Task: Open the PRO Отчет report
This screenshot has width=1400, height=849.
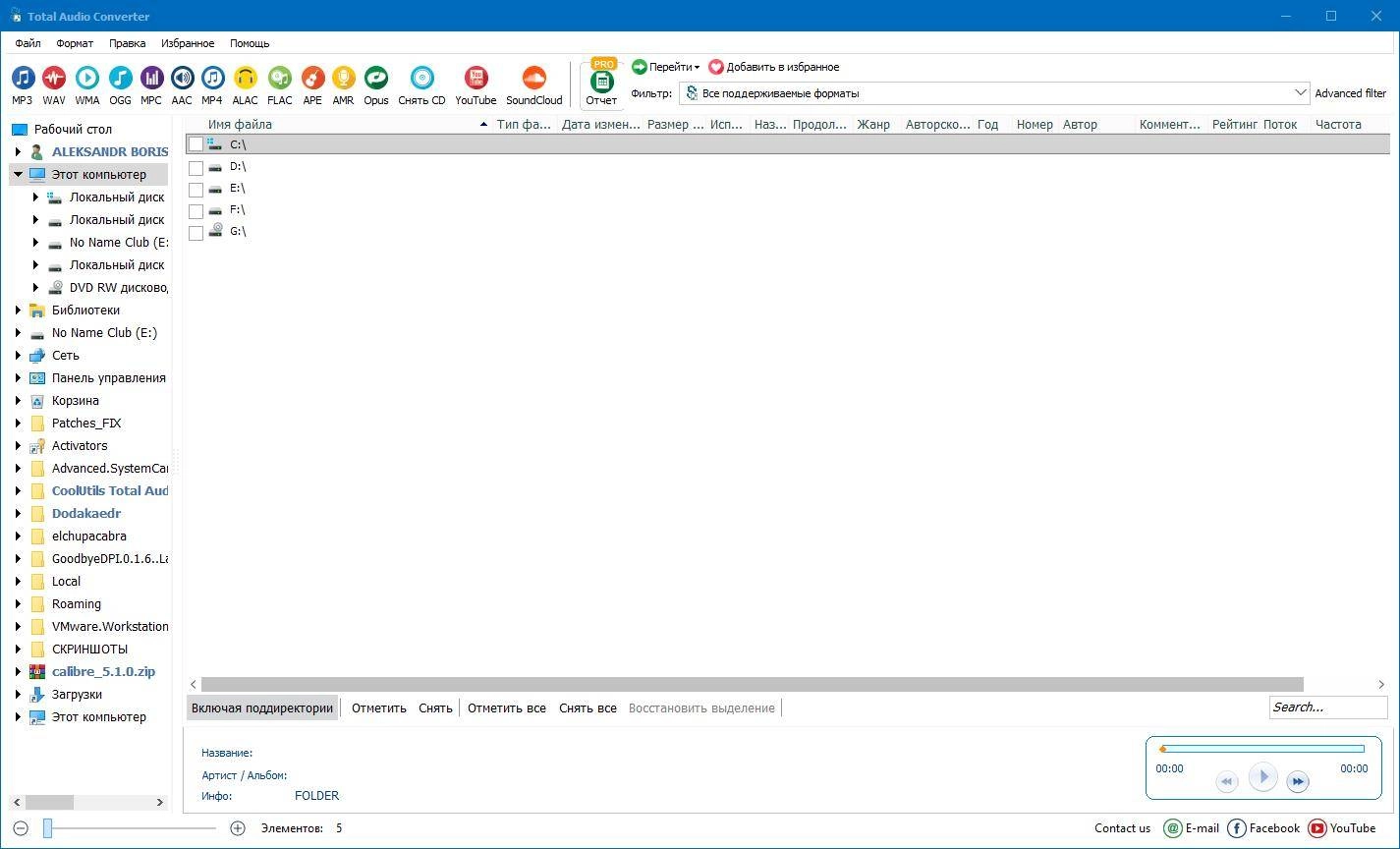Action: (x=601, y=85)
